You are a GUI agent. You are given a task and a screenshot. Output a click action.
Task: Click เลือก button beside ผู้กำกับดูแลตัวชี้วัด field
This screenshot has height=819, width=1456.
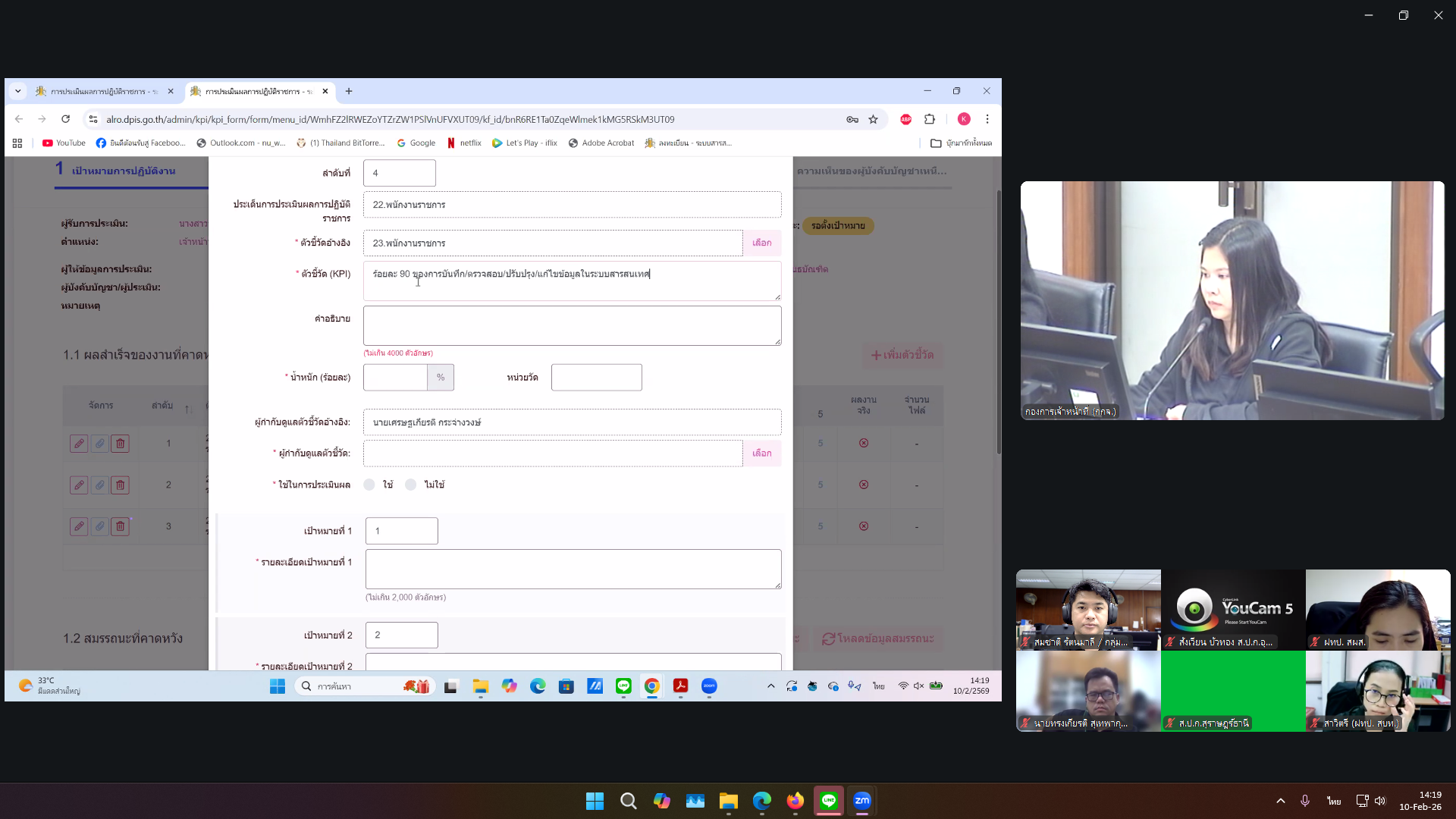click(x=762, y=453)
